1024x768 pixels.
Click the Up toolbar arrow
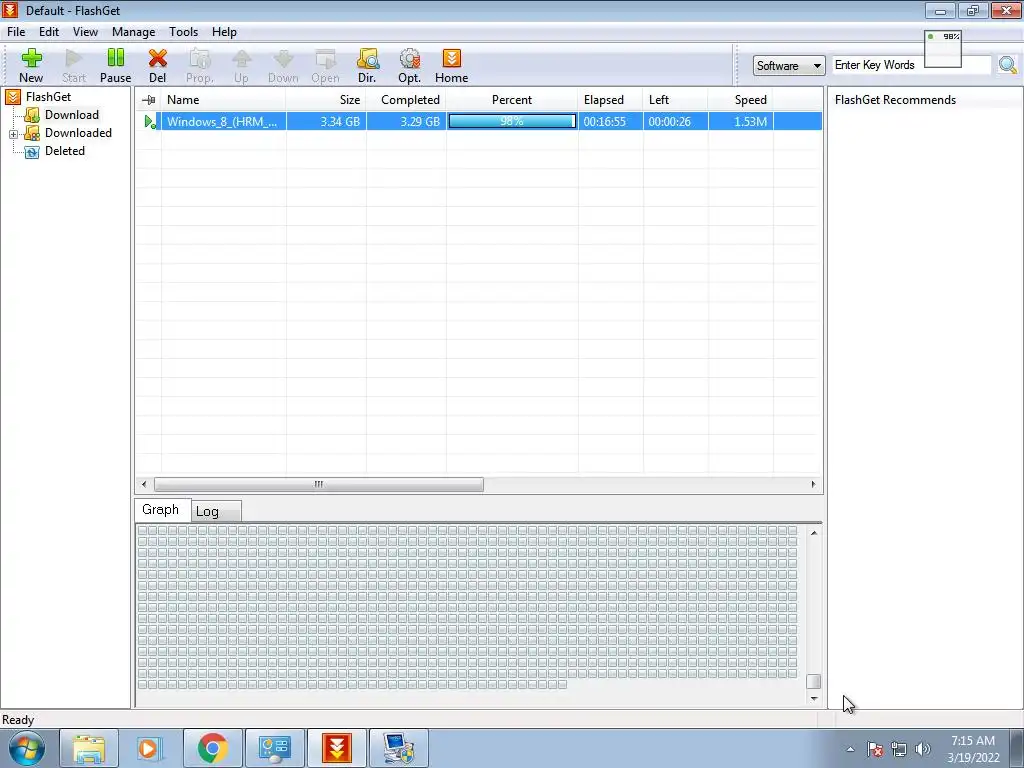241,65
